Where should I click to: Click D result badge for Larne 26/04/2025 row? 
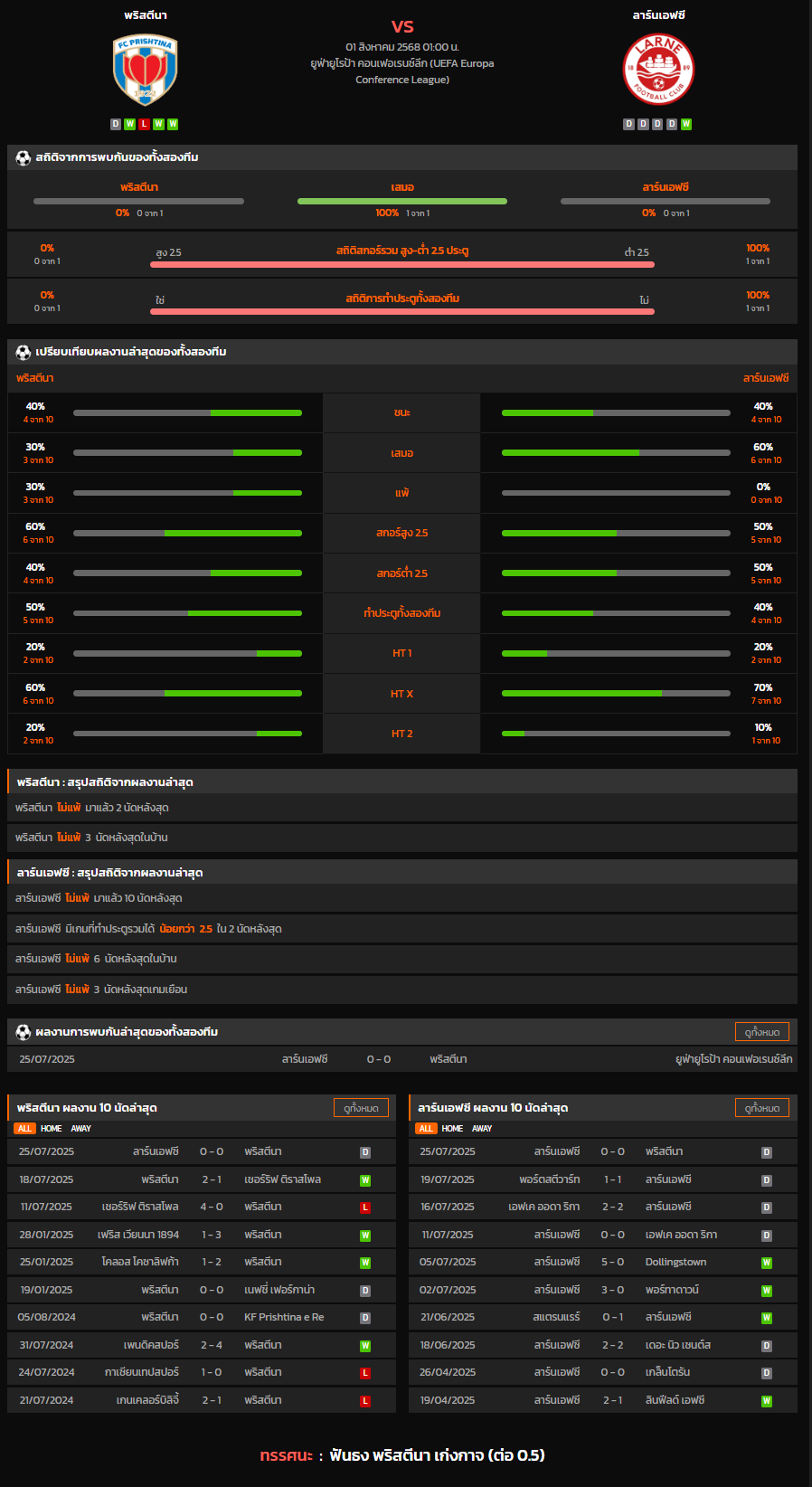(x=767, y=1373)
